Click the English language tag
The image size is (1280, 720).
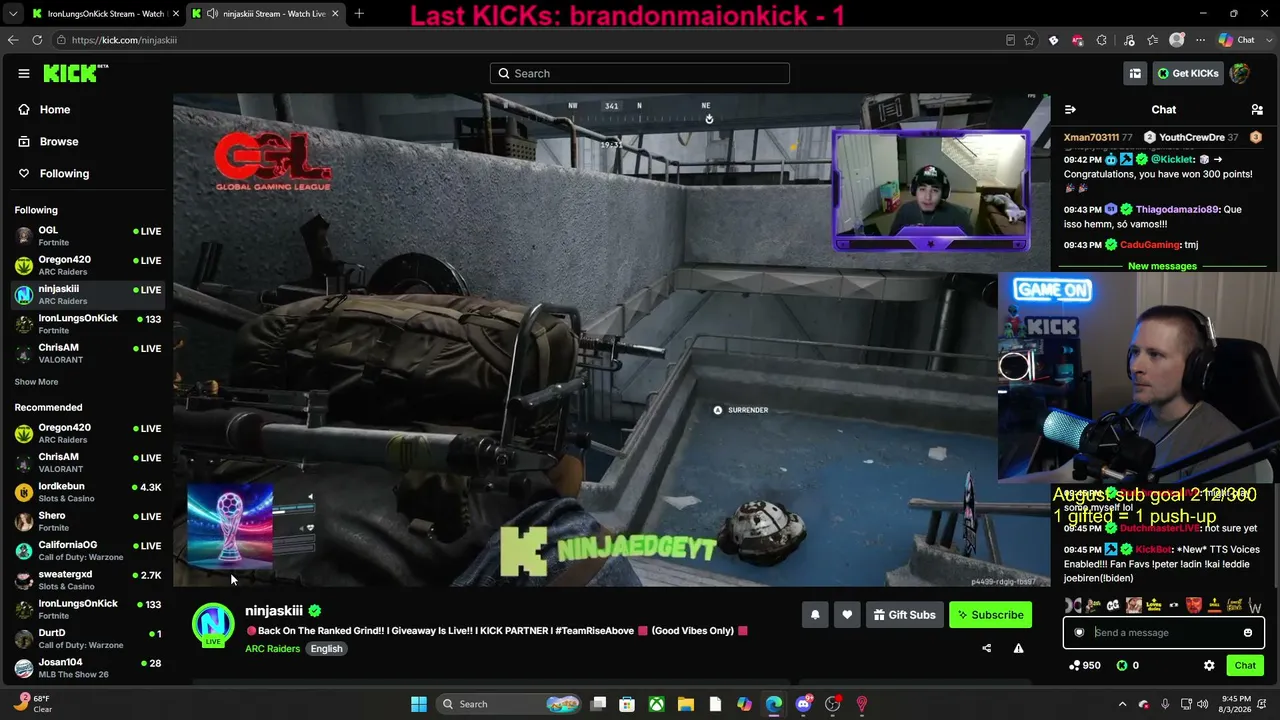(326, 649)
